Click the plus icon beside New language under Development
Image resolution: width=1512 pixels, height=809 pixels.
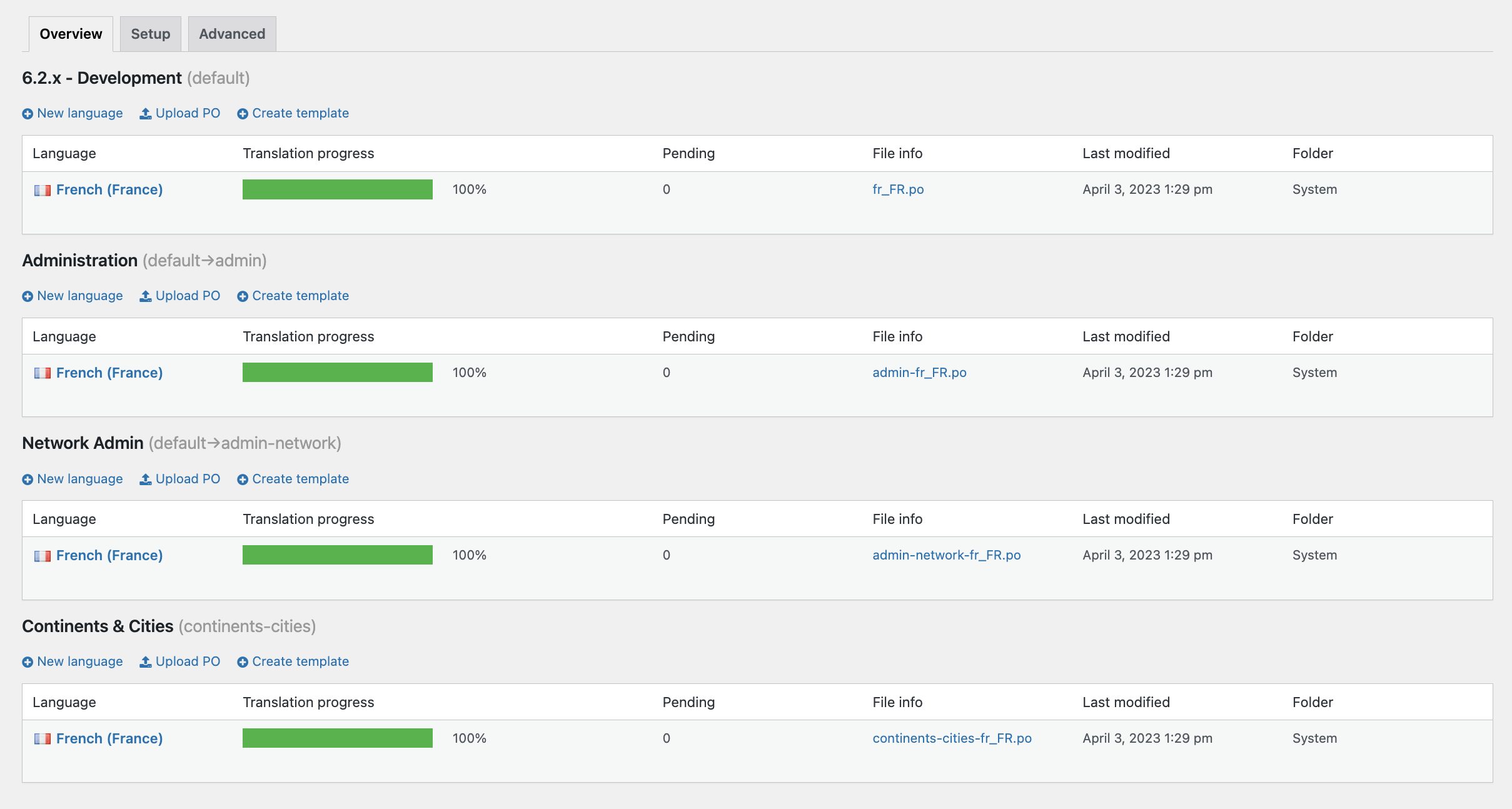tap(28, 114)
